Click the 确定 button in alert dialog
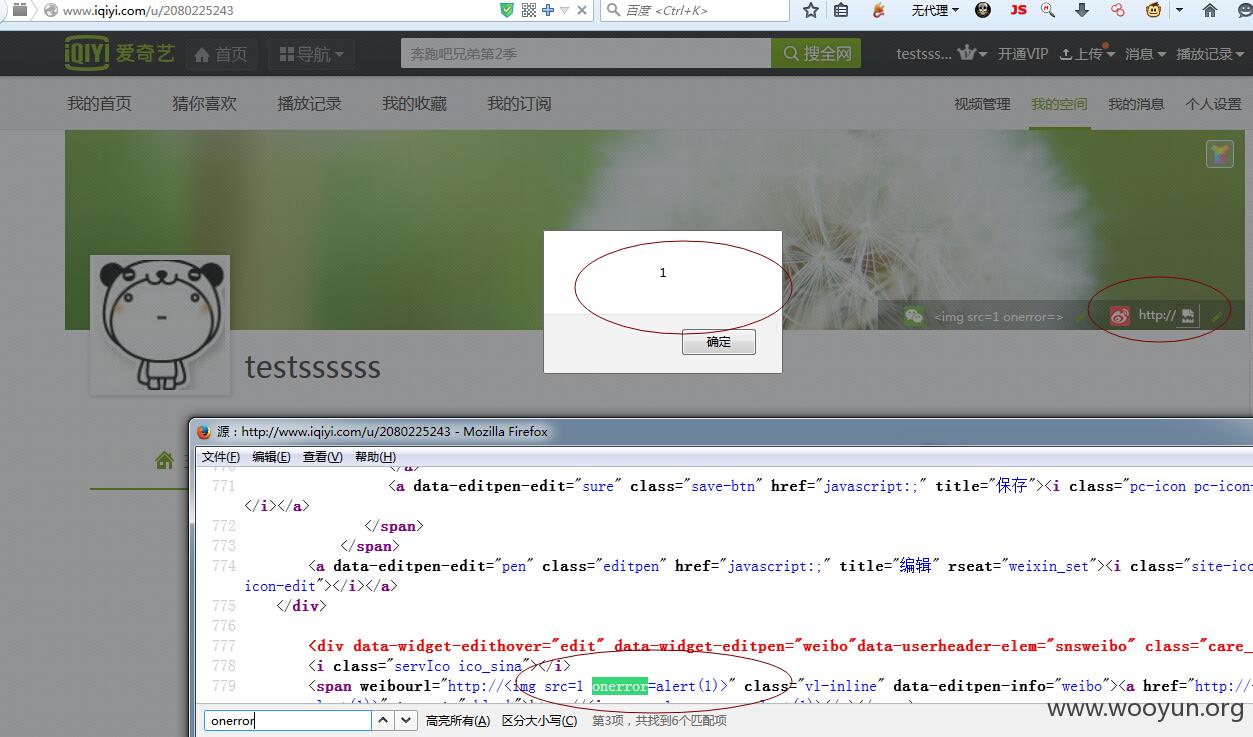1253x737 pixels. click(718, 342)
